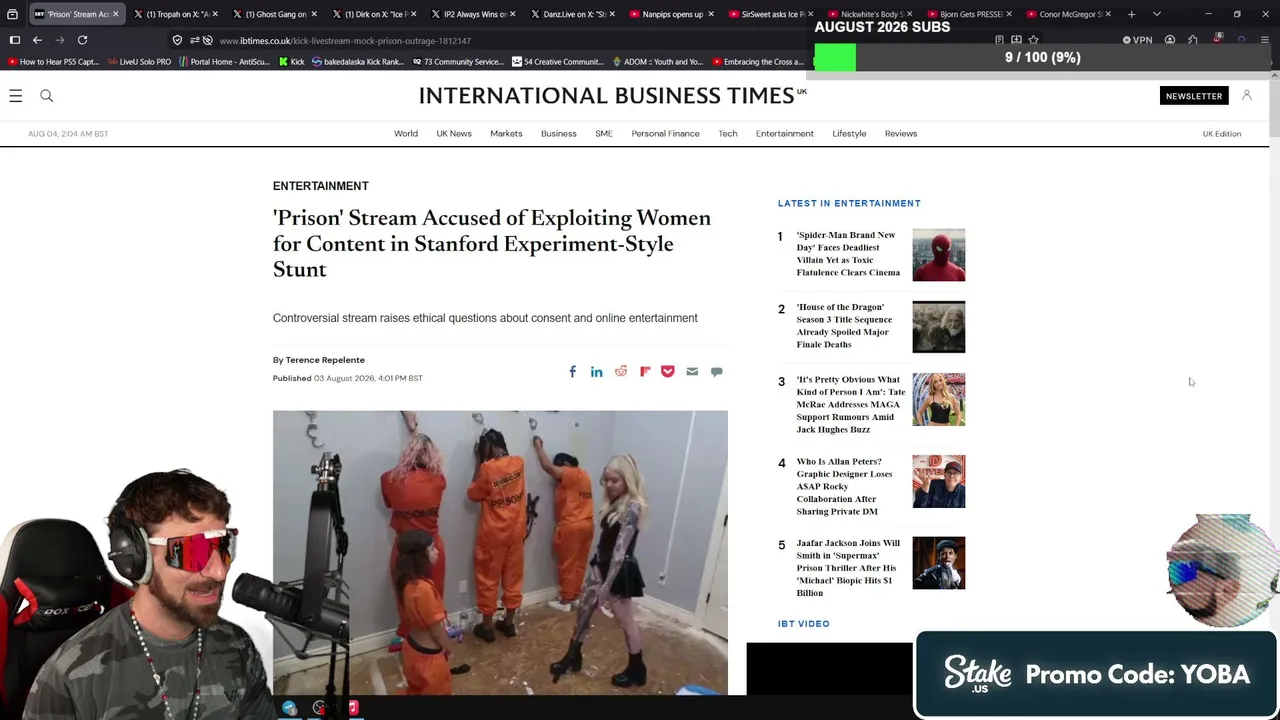The width and height of the screenshot is (1280, 720).
Task: Open the Entertainment navigation section
Action: [785, 134]
